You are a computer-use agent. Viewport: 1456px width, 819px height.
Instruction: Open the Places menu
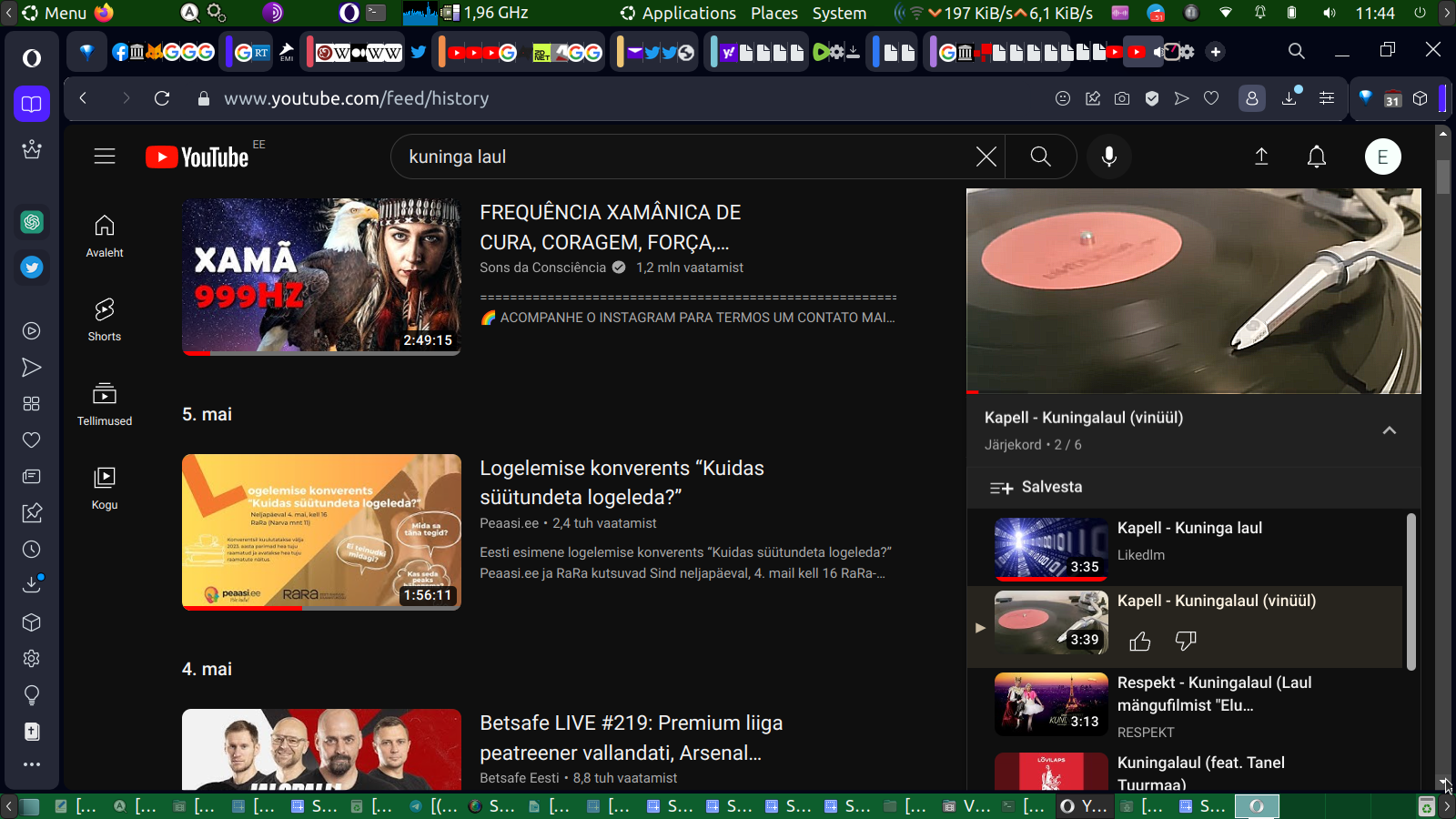(774, 13)
